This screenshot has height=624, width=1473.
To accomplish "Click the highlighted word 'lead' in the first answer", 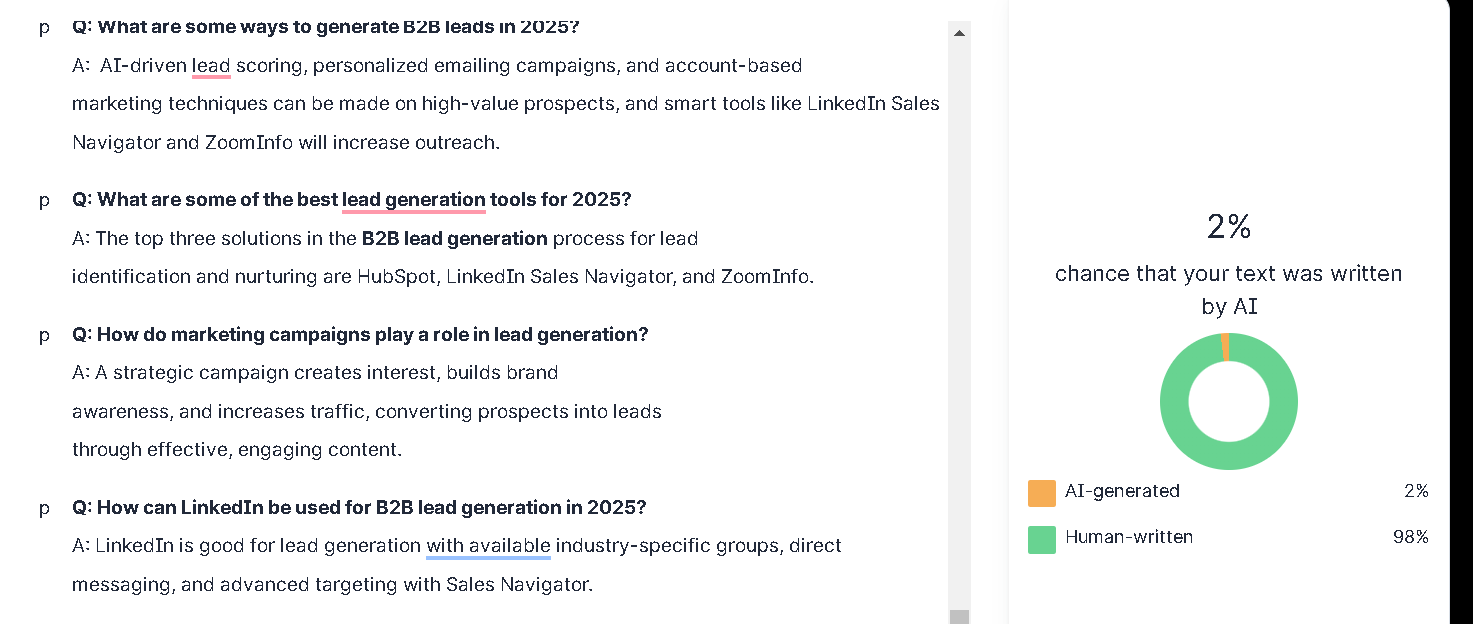I will pyautogui.click(x=210, y=65).
